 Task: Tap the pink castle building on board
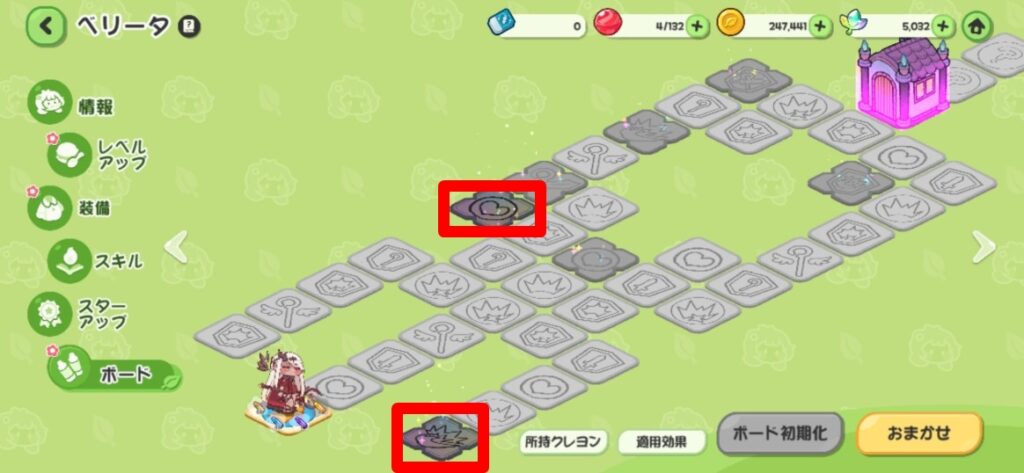click(x=905, y=82)
